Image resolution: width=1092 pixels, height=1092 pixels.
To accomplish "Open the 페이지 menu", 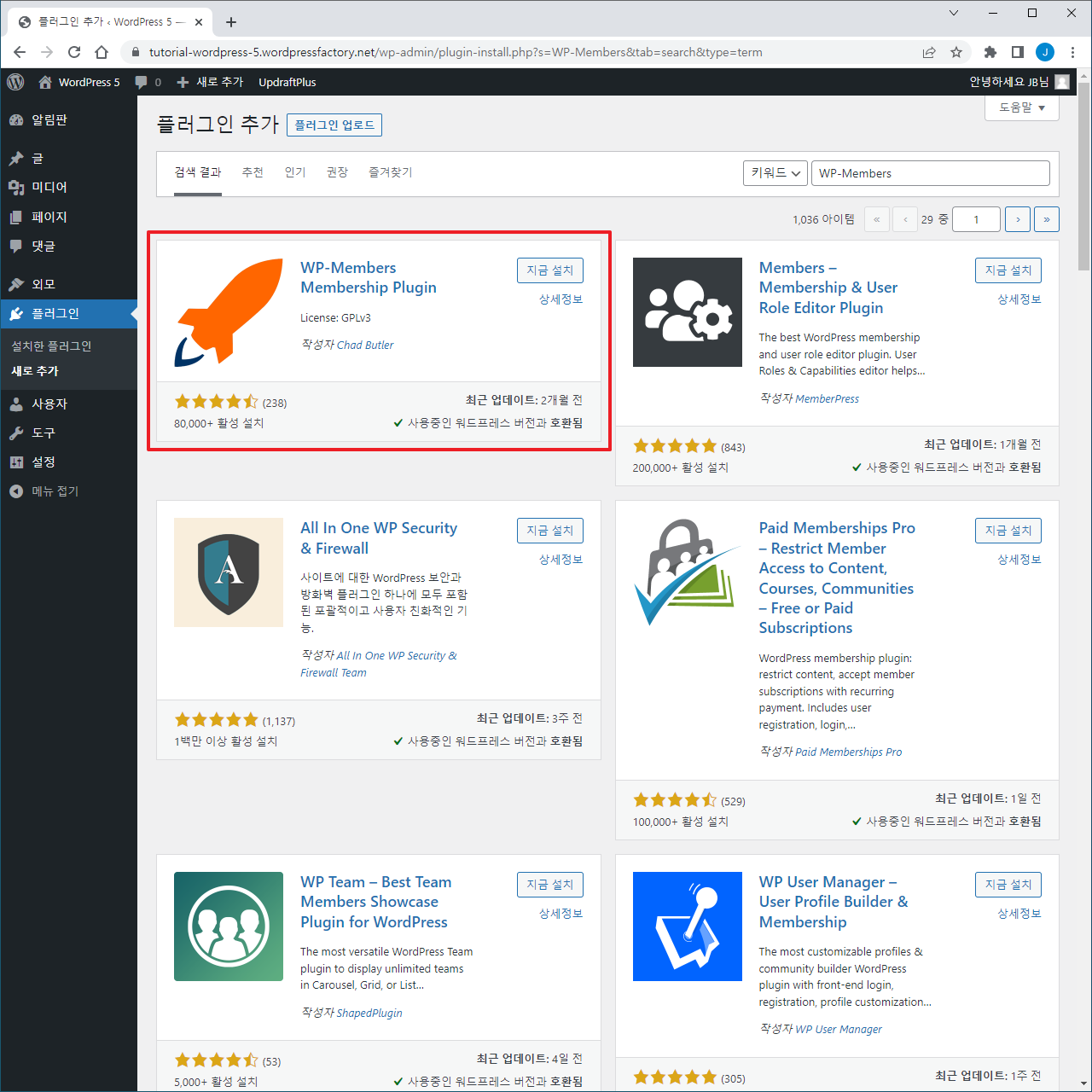I will coord(68,217).
